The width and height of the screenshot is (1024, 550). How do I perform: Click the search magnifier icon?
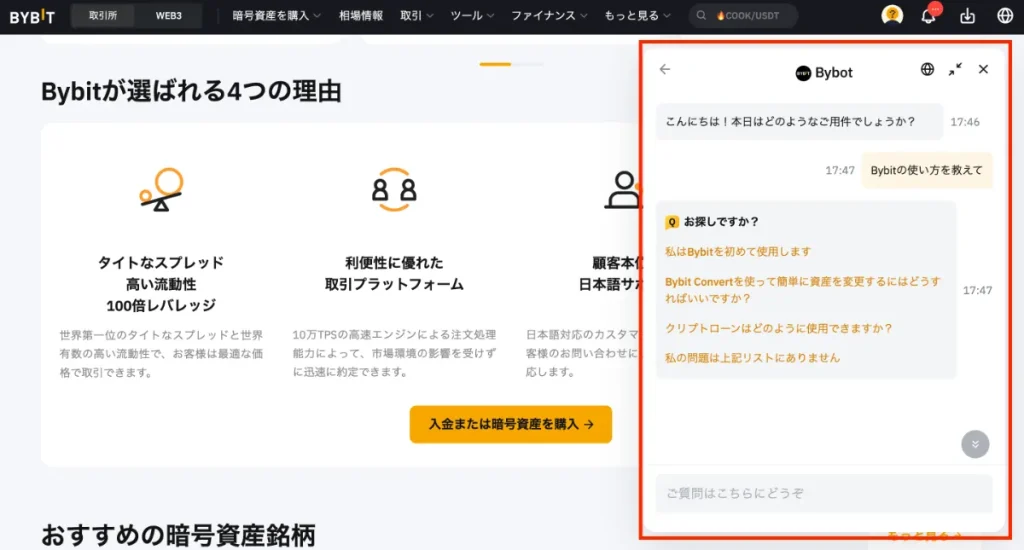pos(701,16)
